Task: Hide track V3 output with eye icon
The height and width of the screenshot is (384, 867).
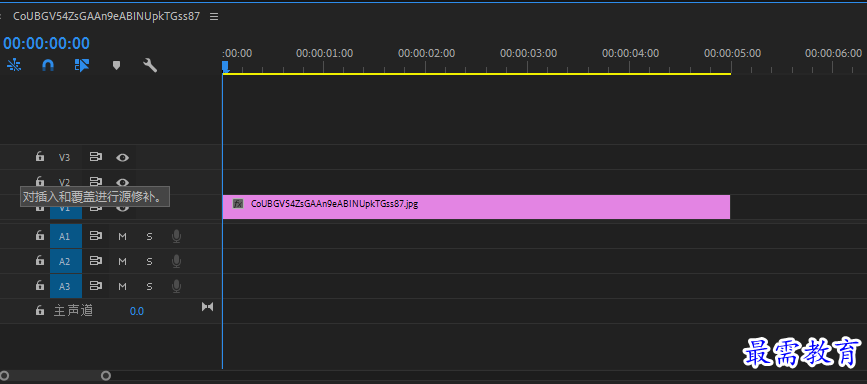Action: [122, 158]
